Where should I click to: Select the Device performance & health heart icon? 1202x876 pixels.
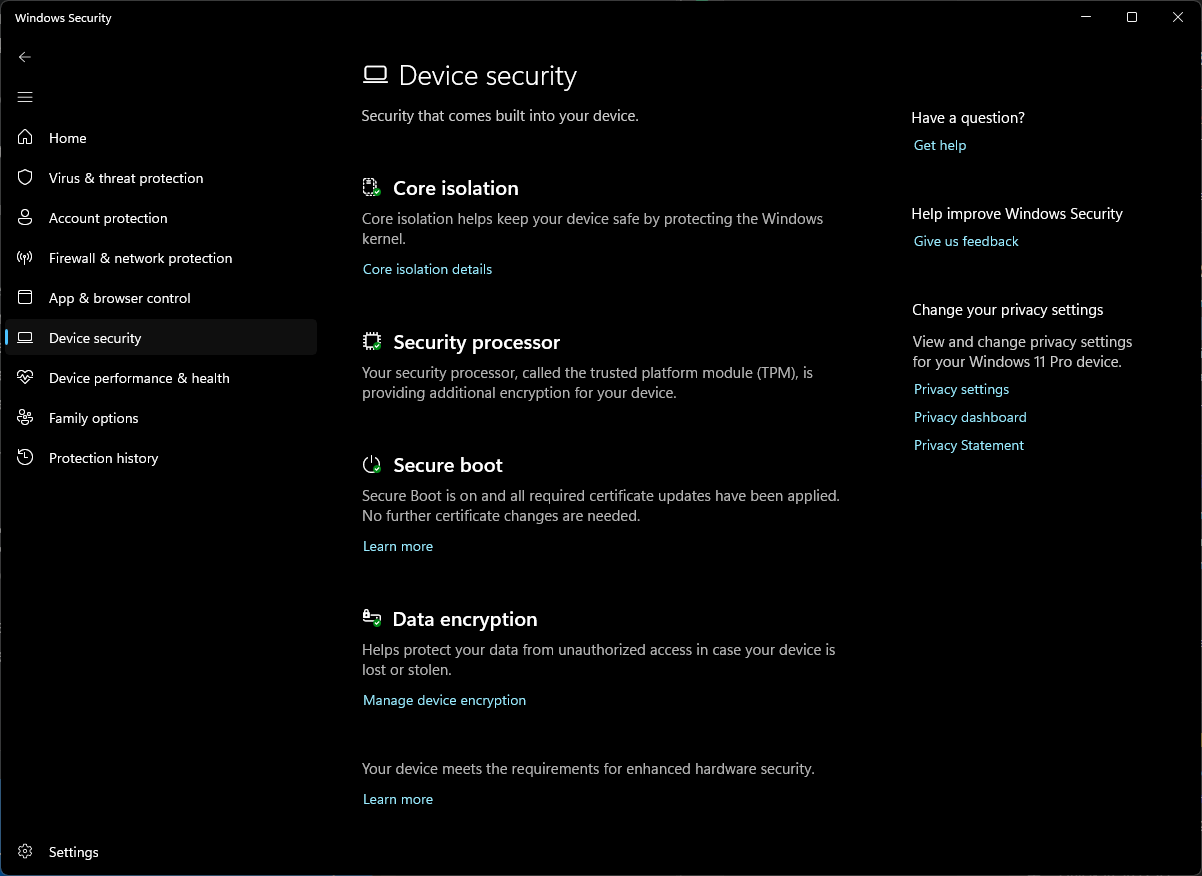(x=25, y=377)
